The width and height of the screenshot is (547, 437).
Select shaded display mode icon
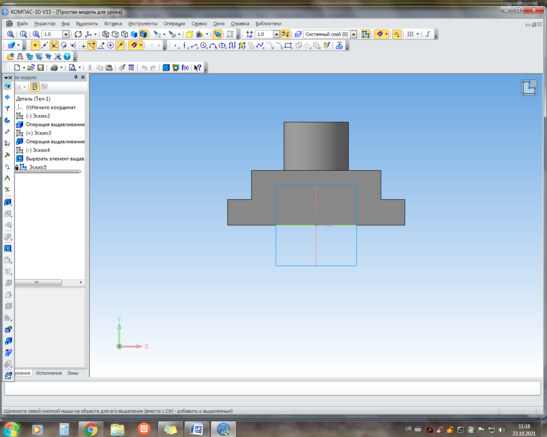(134, 34)
